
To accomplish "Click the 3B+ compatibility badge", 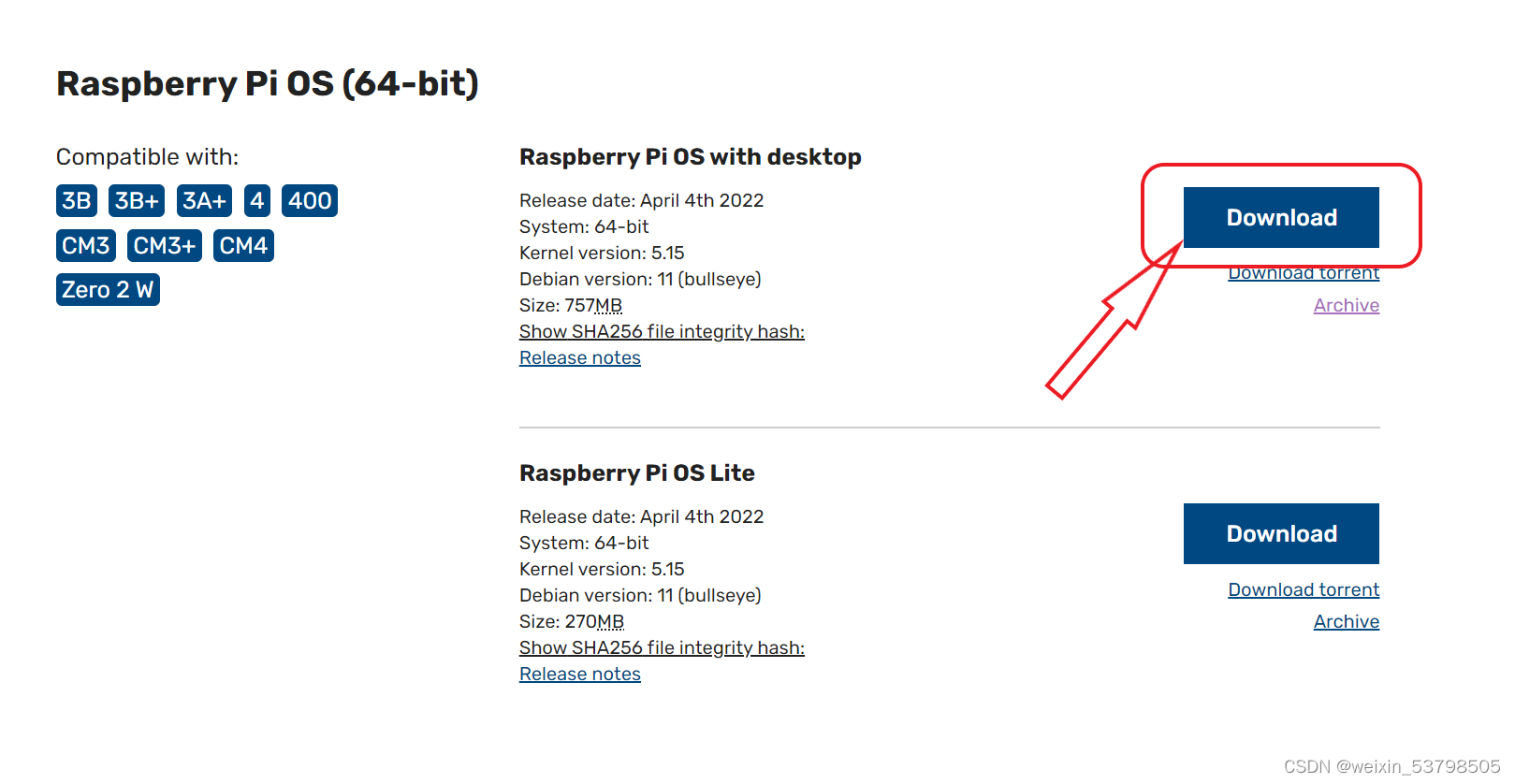I will point(137,201).
